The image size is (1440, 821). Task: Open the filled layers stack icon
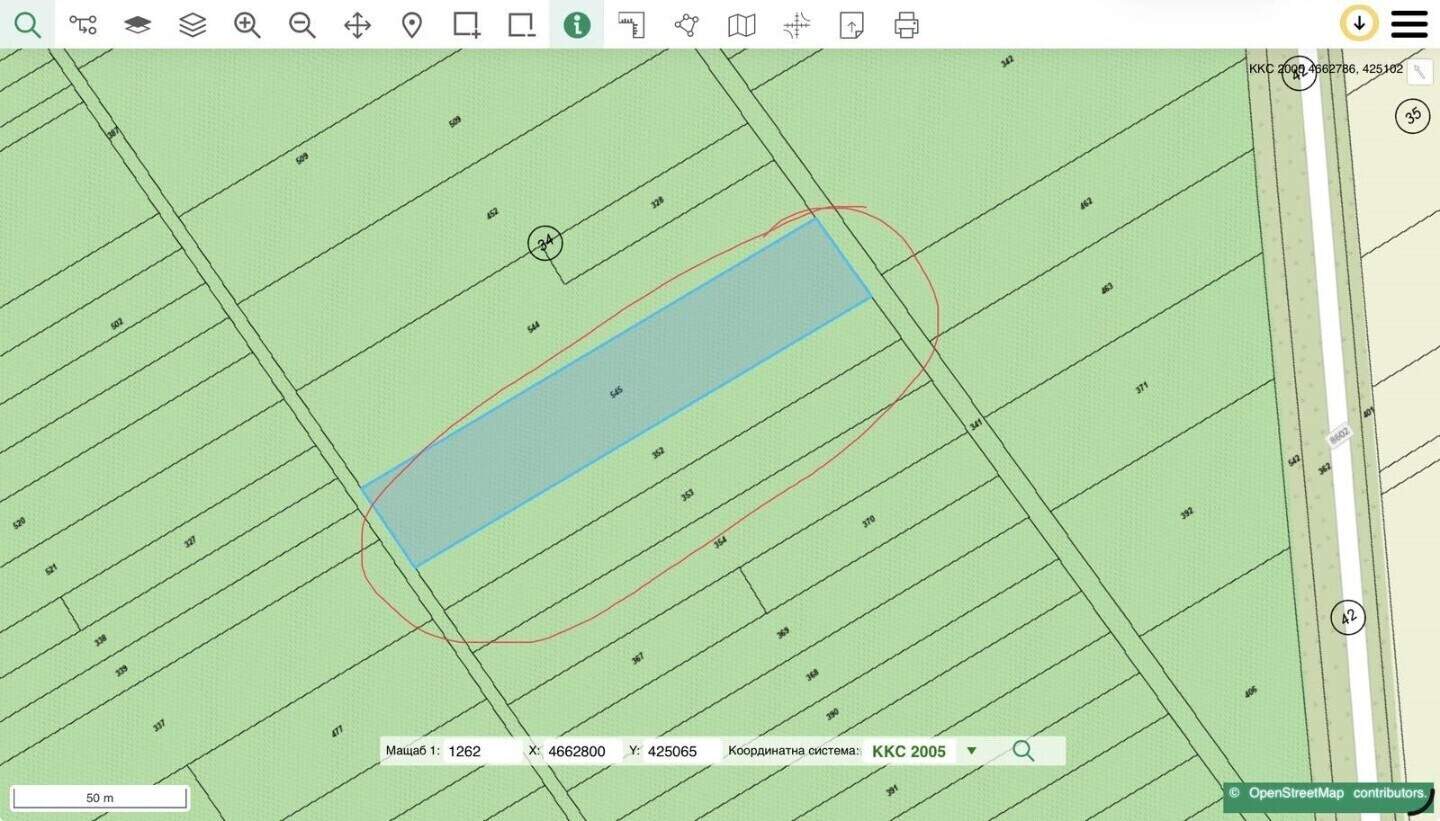138,25
